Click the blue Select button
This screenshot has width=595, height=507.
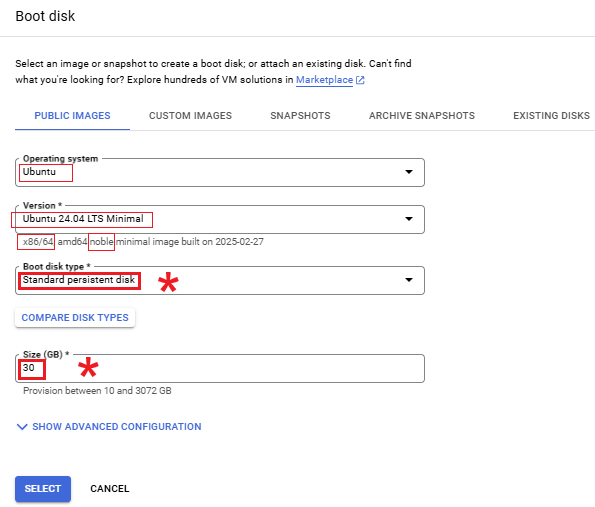43,489
